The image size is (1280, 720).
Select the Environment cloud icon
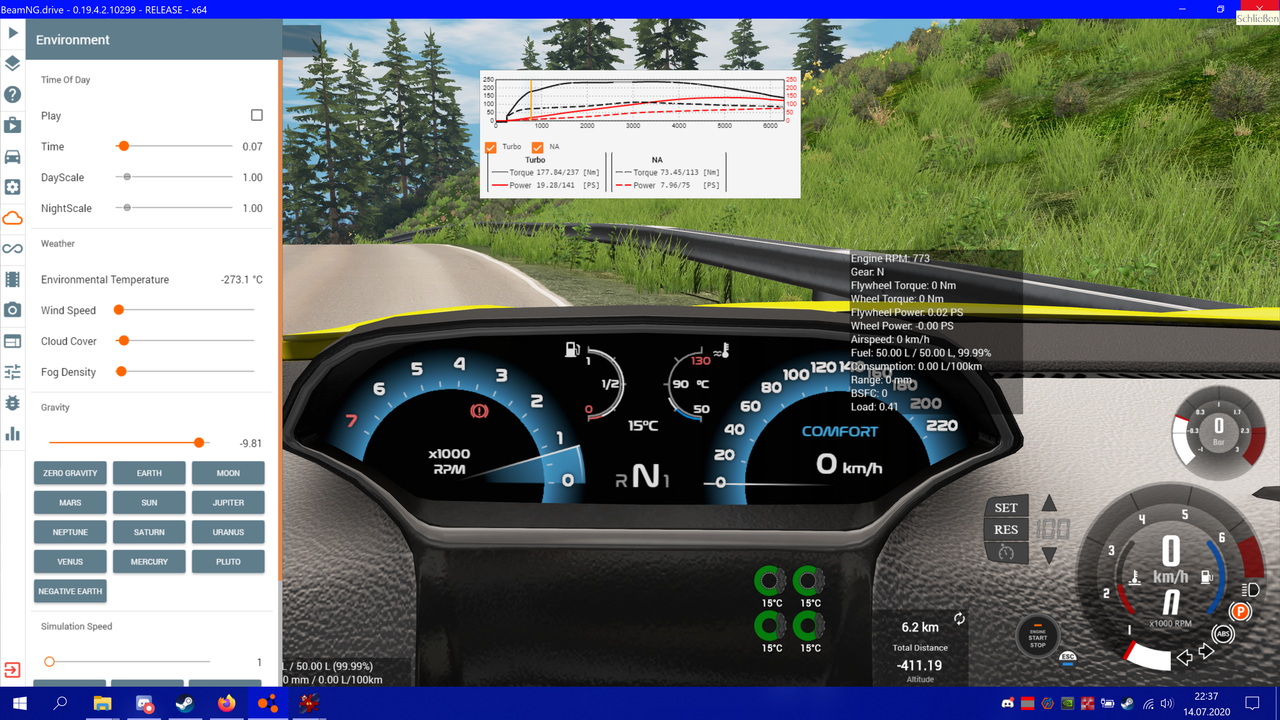(x=13, y=218)
